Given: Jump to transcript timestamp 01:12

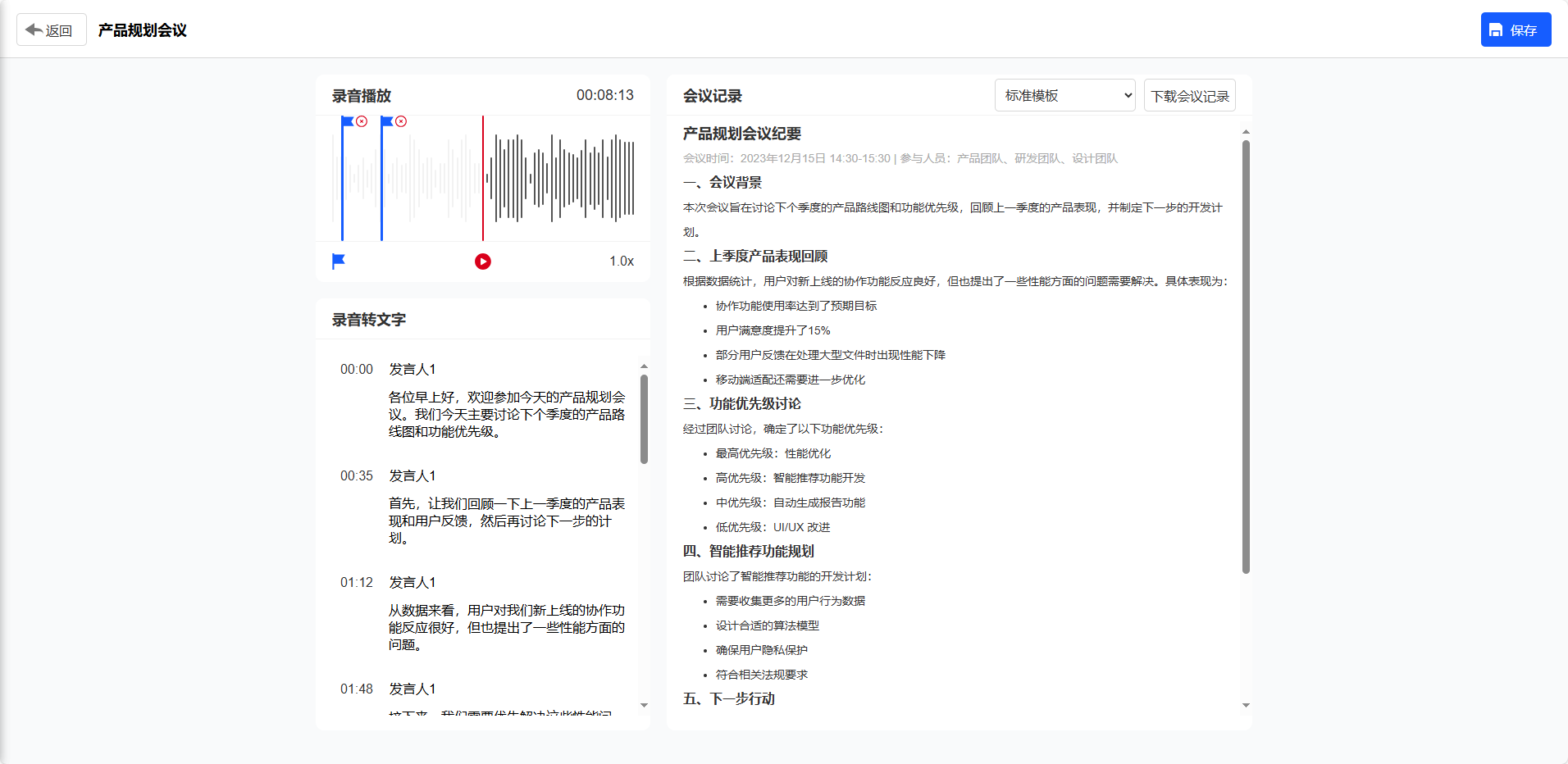Looking at the screenshot, I should 357,583.
